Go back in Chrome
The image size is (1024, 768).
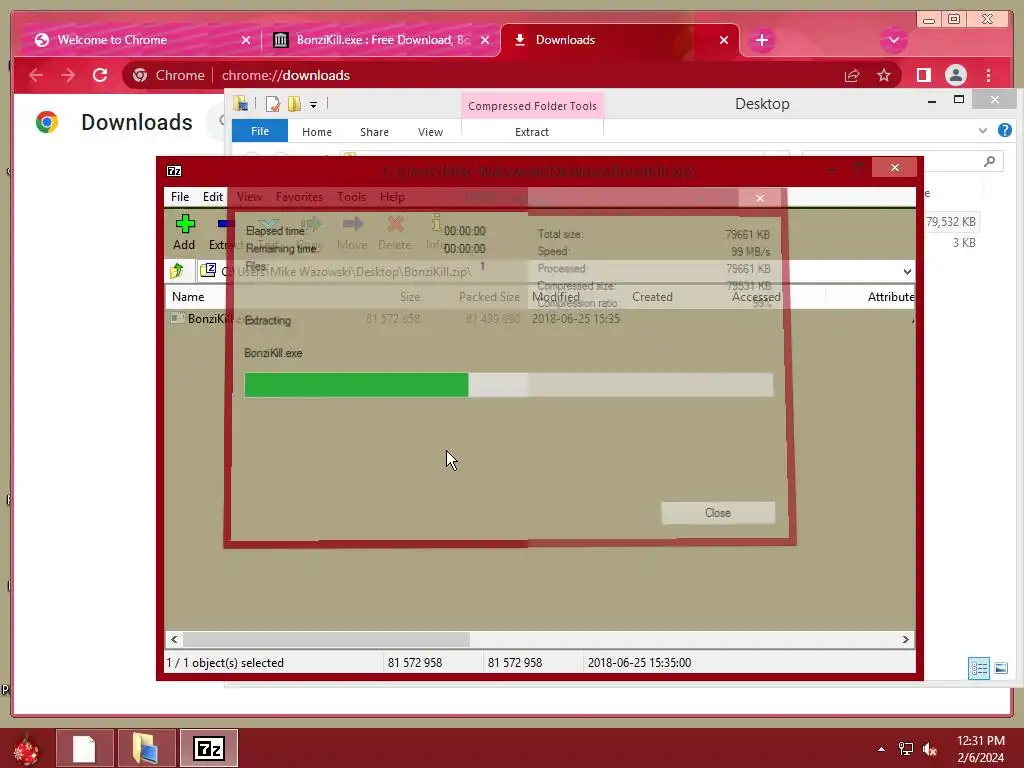(x=36, y=75)
